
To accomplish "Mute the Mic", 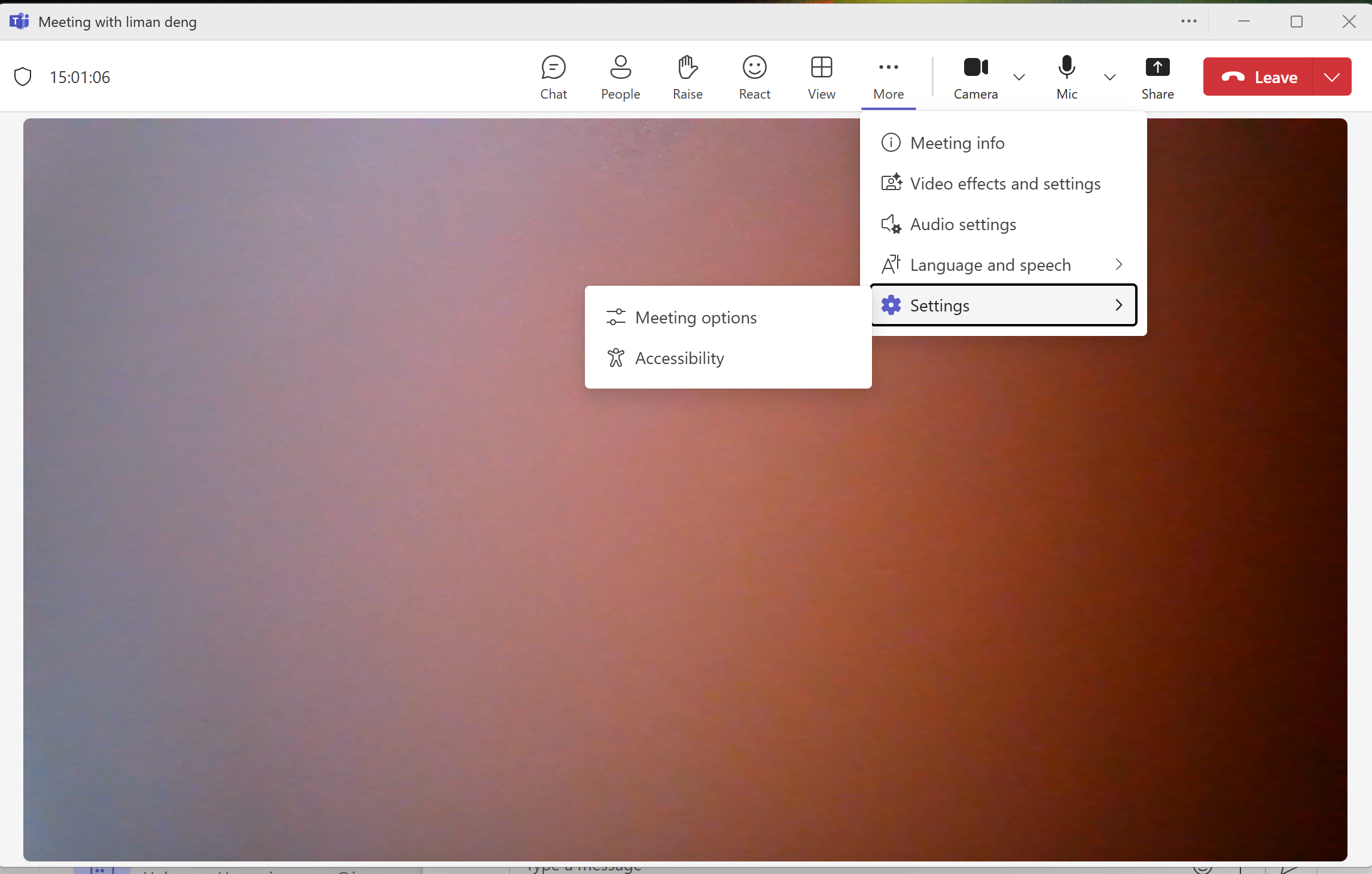I will (1066, 77).
